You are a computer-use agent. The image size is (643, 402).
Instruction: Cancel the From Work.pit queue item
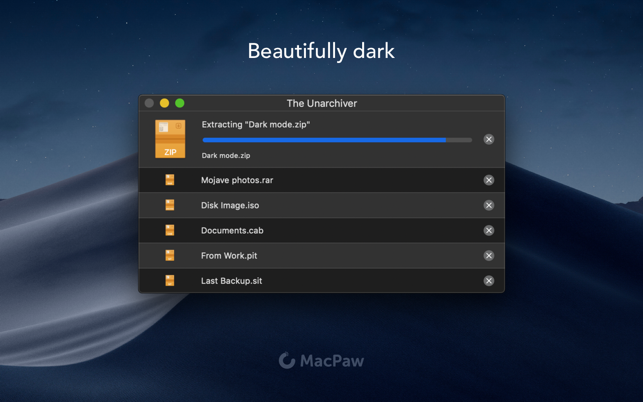click(489, 255)
